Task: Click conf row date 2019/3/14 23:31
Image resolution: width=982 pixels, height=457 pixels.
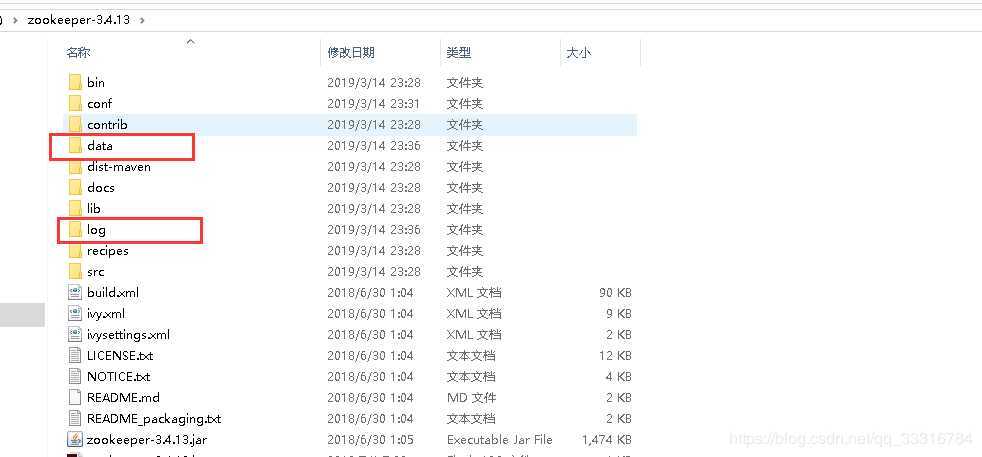Action: [x=373, y=103]
